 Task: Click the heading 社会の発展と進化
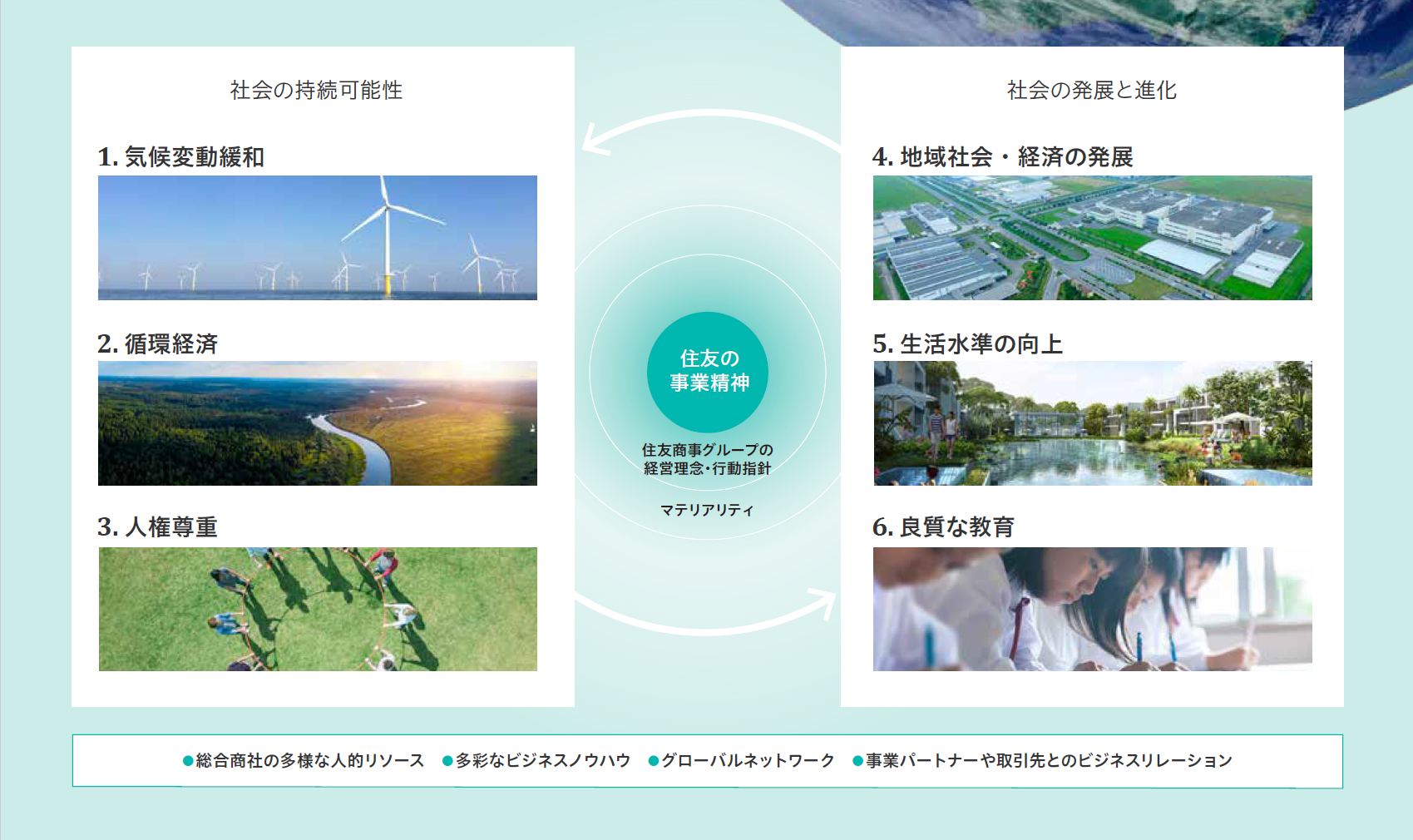[x=1092, y=90]
